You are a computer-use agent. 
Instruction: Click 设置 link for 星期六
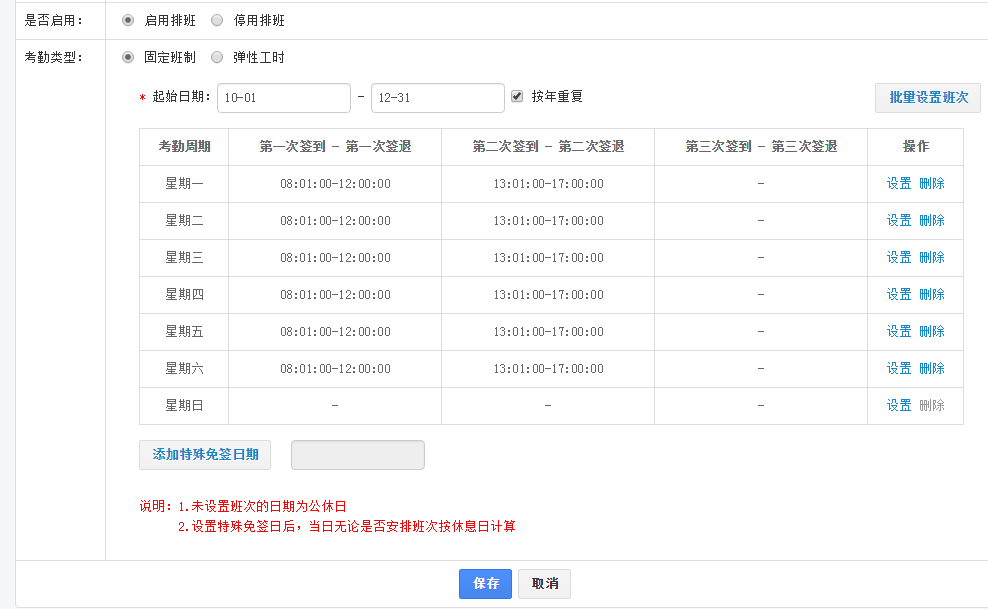899,369
